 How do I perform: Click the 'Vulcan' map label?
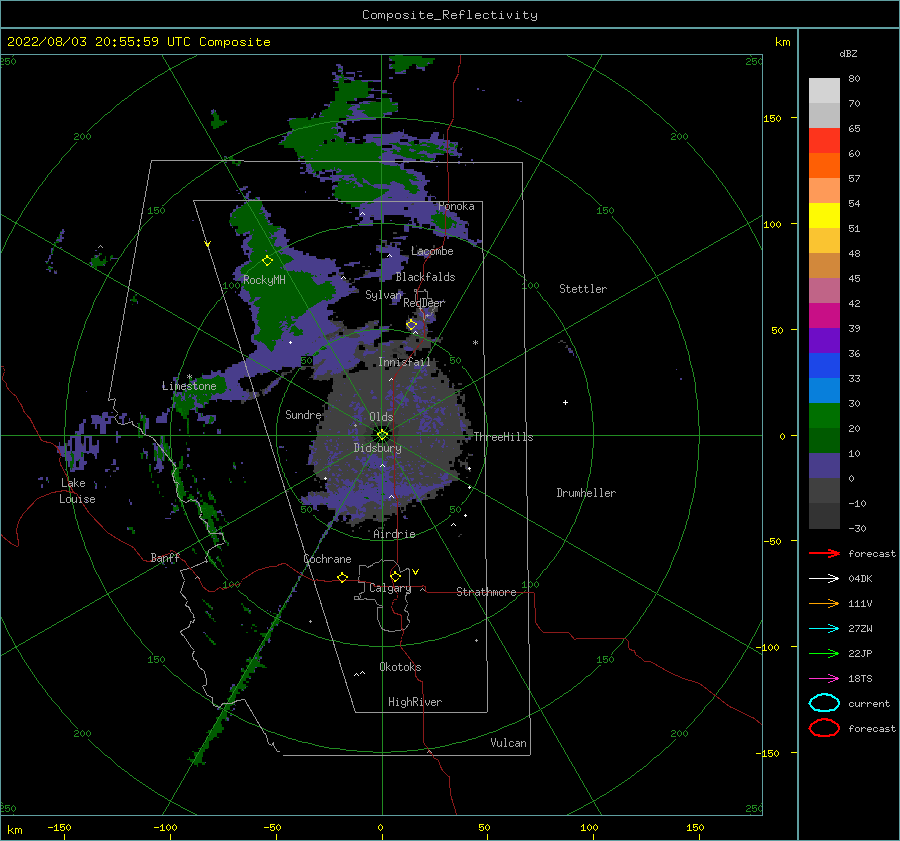tap(508, 743)
